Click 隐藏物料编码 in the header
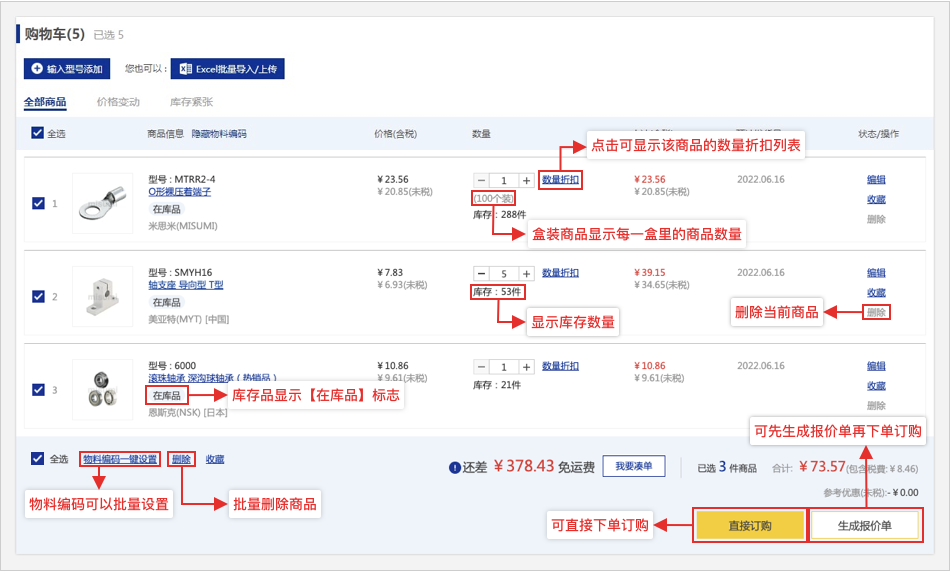 tap(219, 133)
